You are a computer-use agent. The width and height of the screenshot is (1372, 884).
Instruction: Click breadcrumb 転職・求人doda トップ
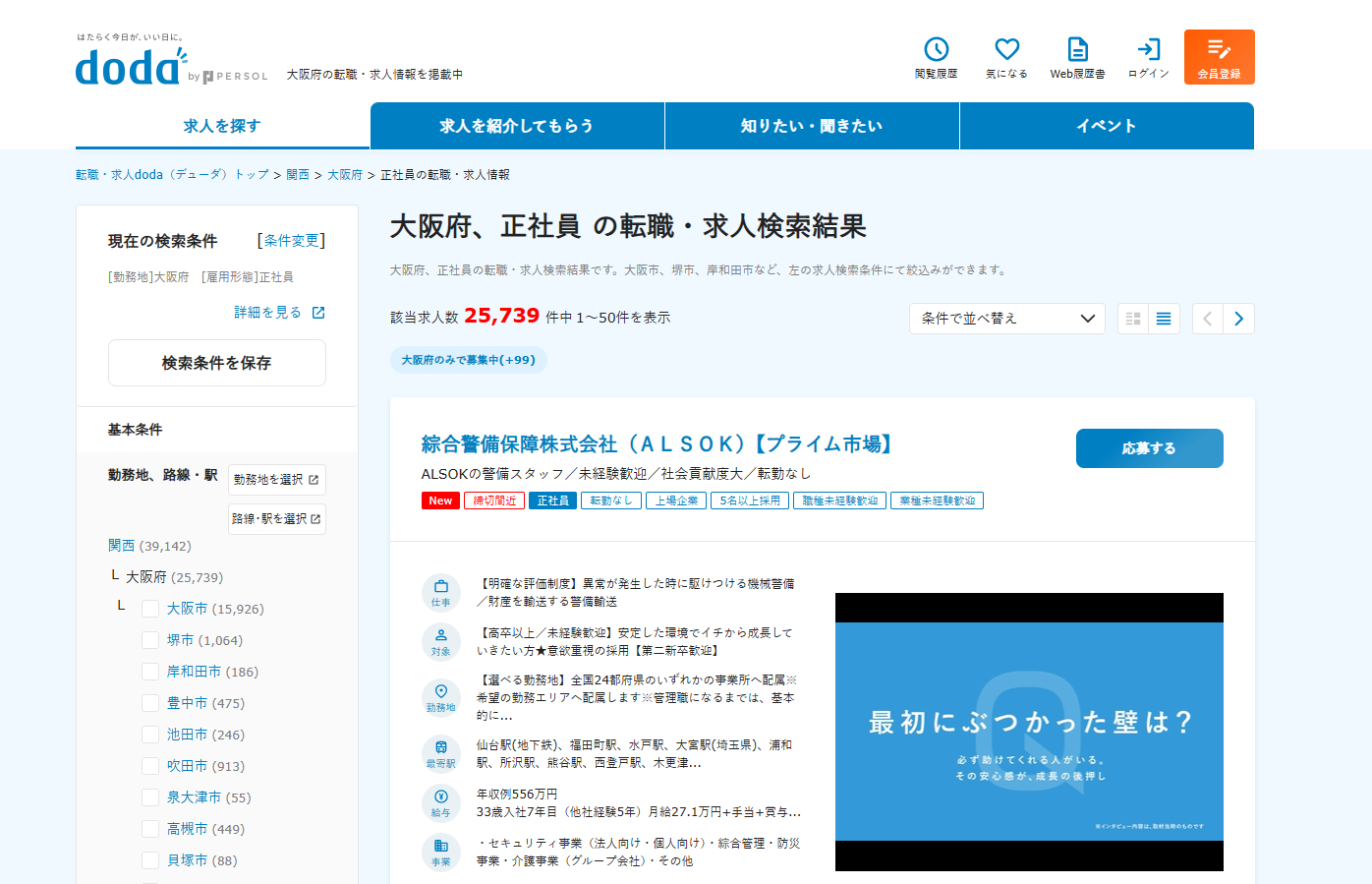coord(172,175)
